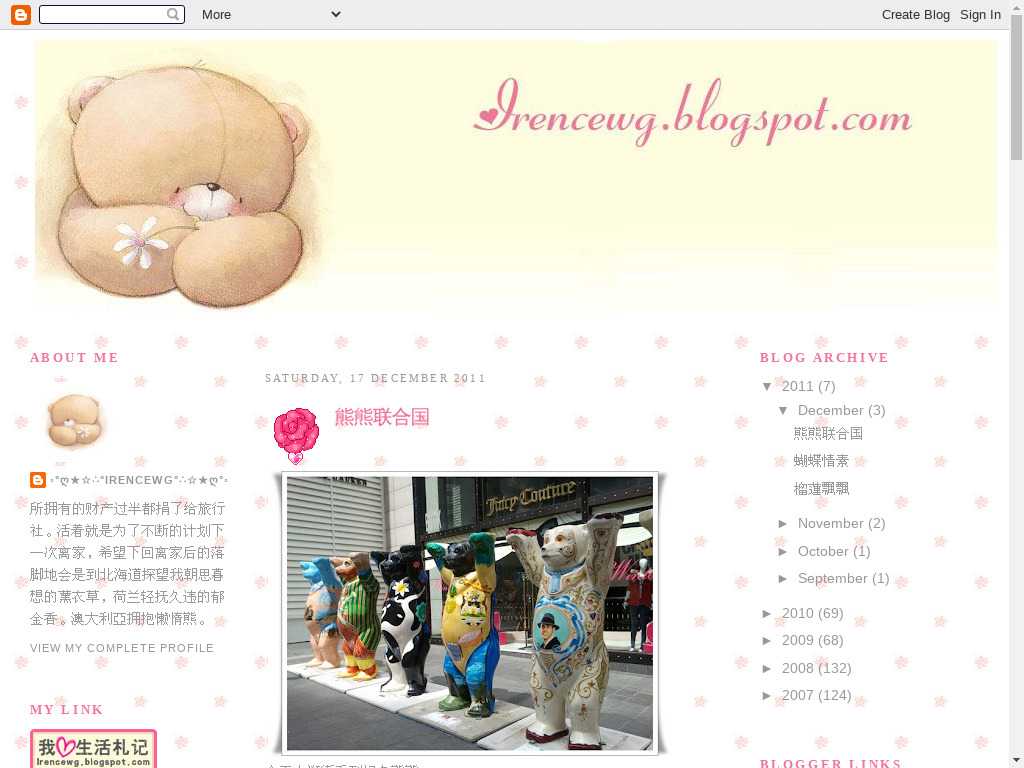Open the October archive link

(823, 552)
